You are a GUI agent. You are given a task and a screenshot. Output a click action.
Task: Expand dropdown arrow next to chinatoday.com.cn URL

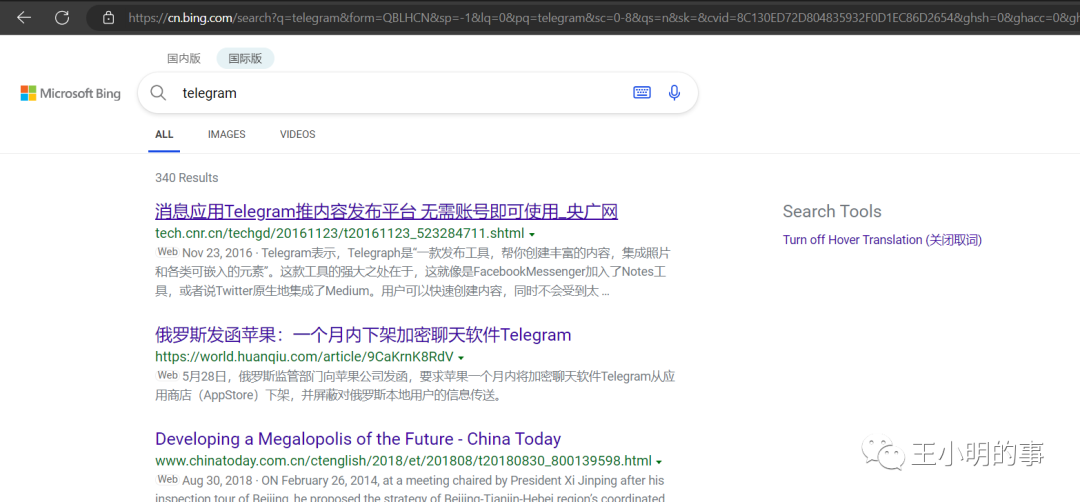[659, 461]
